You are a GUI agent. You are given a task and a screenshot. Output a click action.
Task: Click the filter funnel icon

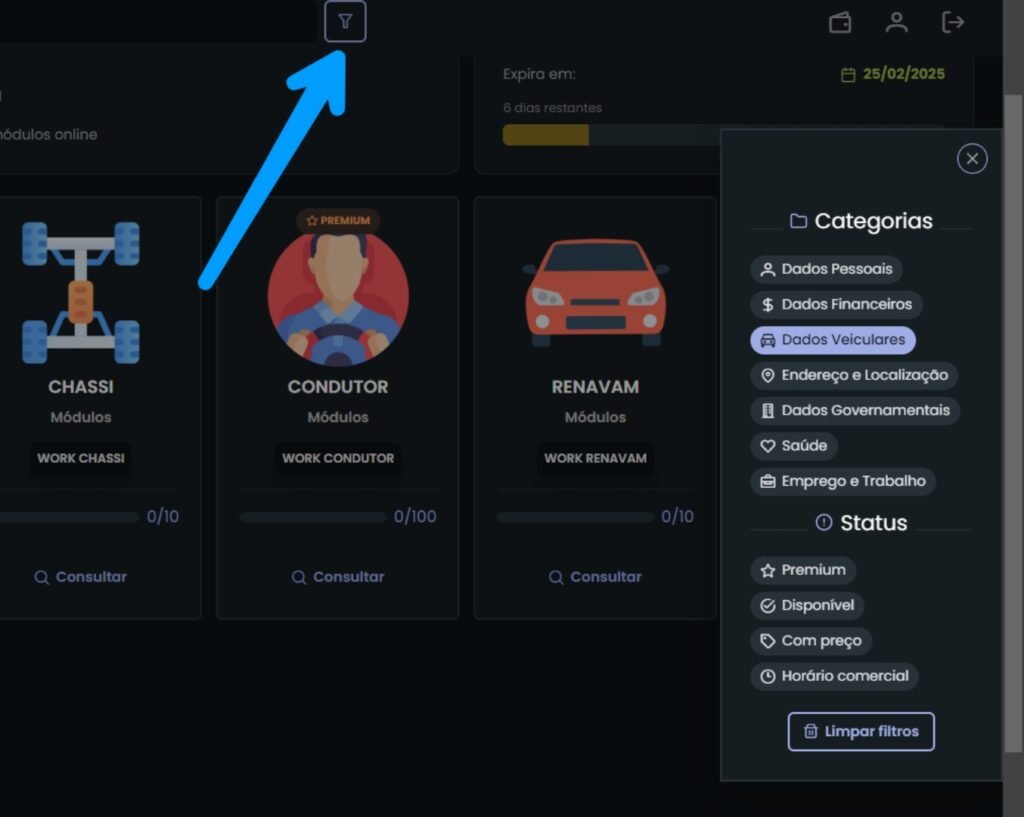(x=345, y=22)
